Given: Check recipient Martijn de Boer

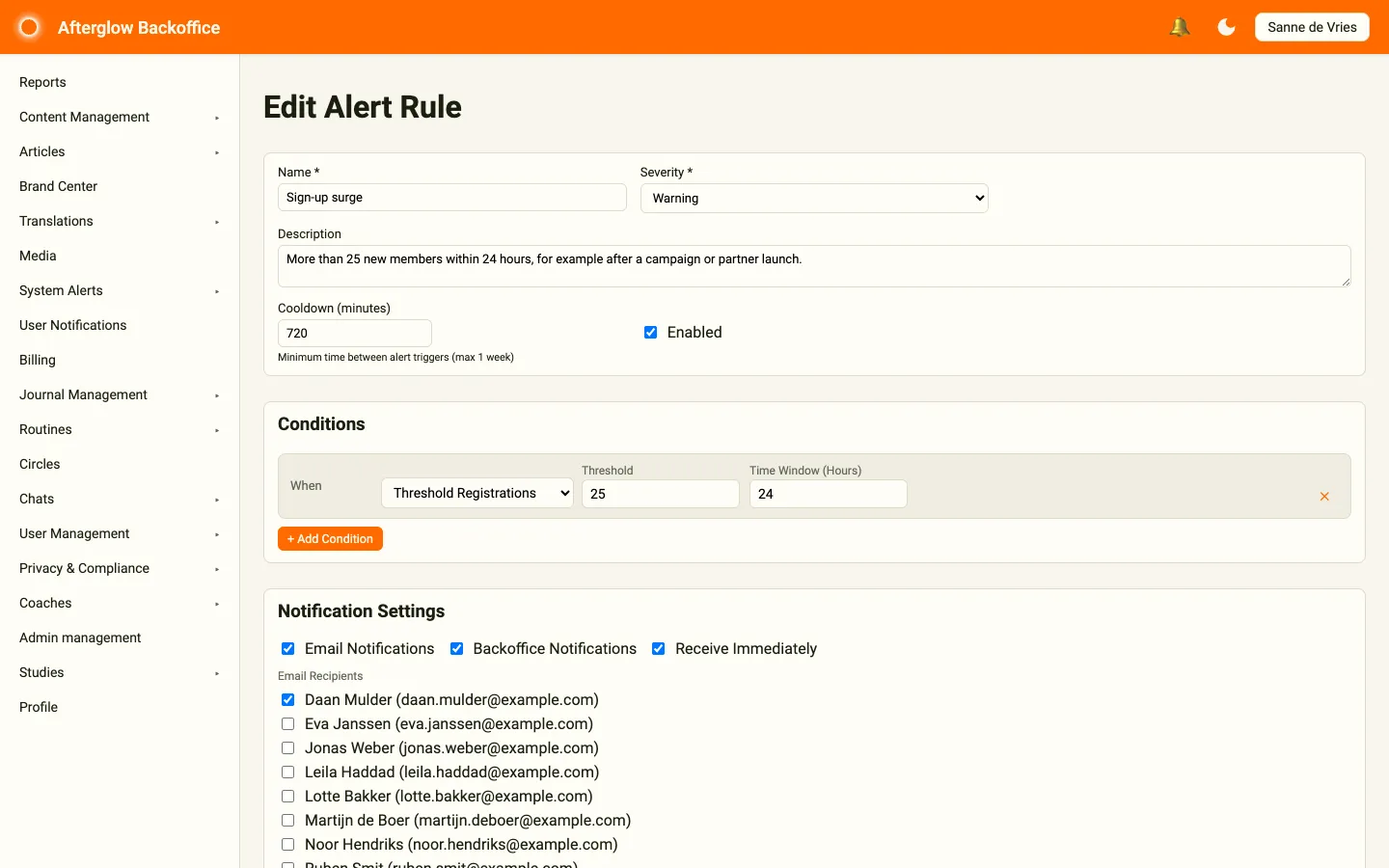Looking at the screenshot, I should (x=287, y=821).
